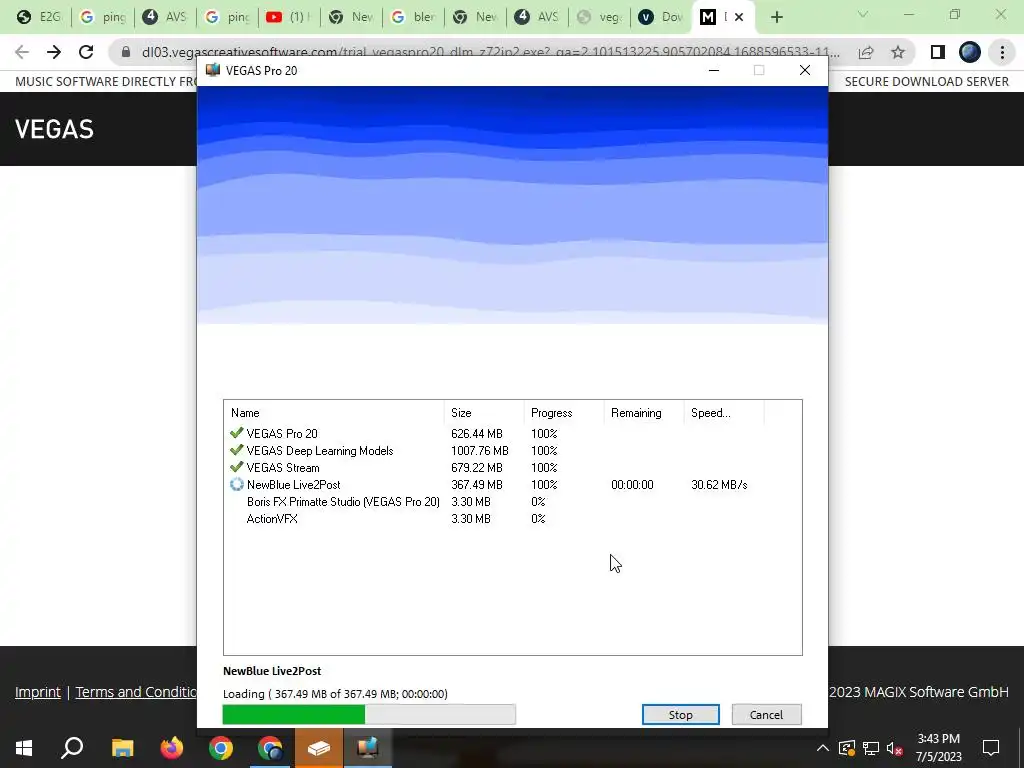
Task: Open the orange-highlighted taskbar app
Action: pyautogui.click(x=319, y=748)
